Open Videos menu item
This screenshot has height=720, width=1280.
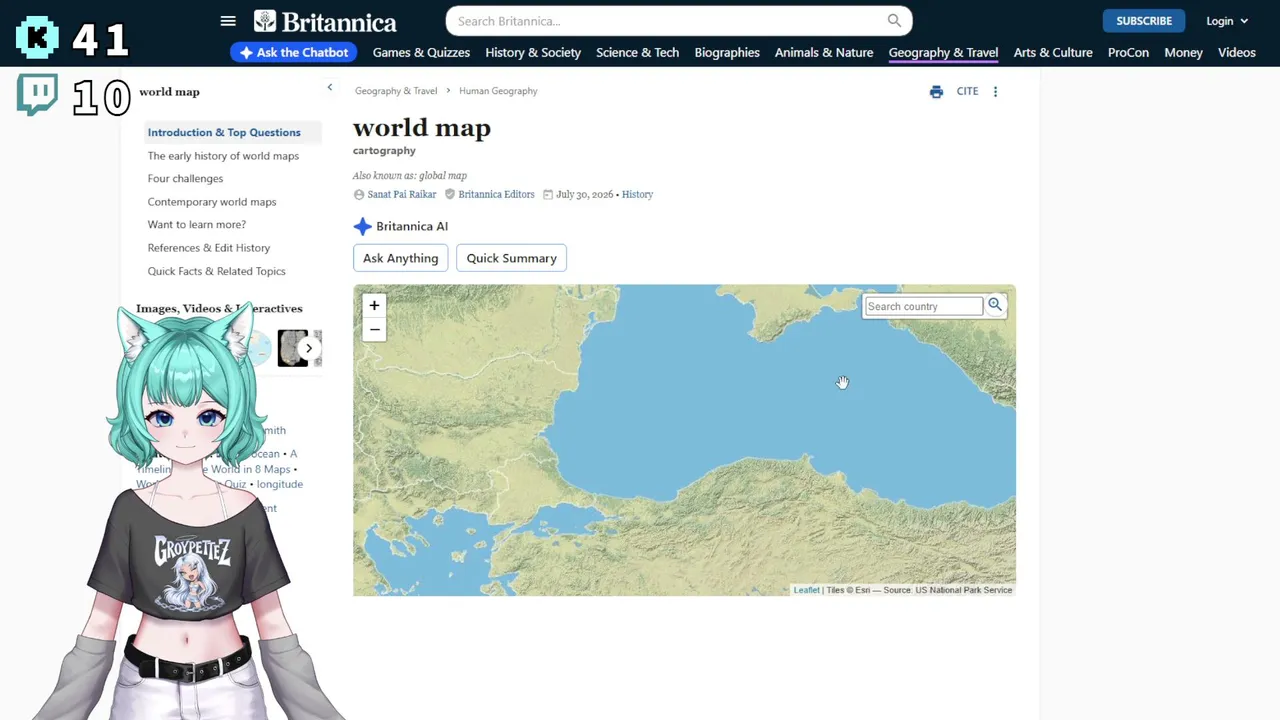pyautogui.click(x=1237, y=53)
